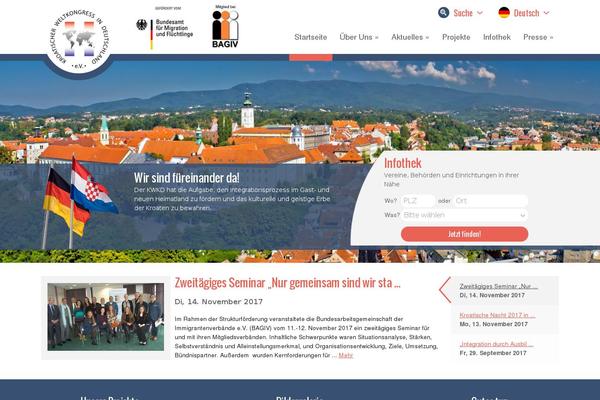Open the Deutsch language dropdown
The height and width of the screenshot is (400, 600).
[532, 13]
